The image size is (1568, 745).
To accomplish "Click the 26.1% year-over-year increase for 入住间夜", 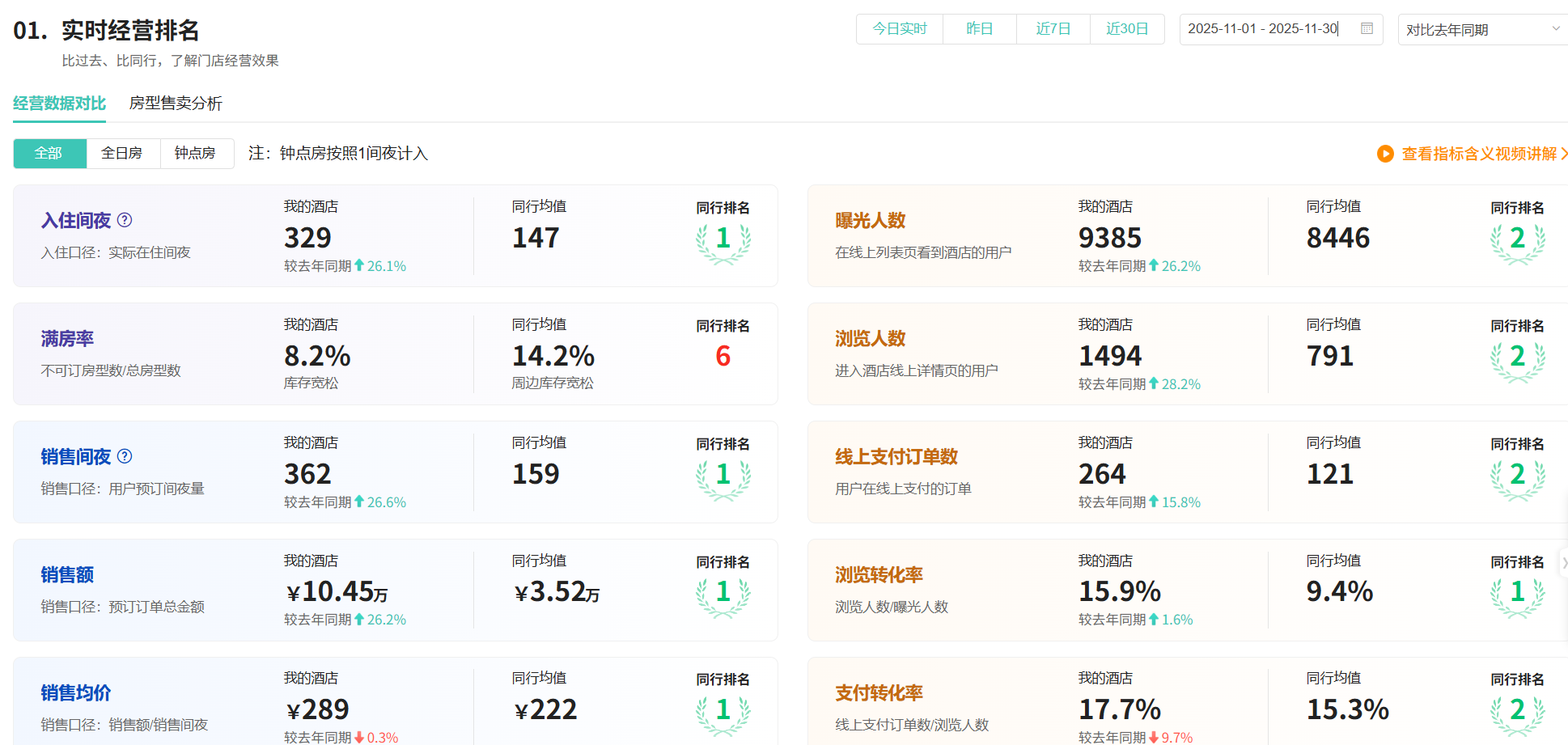I will click(x=380, y=266).
